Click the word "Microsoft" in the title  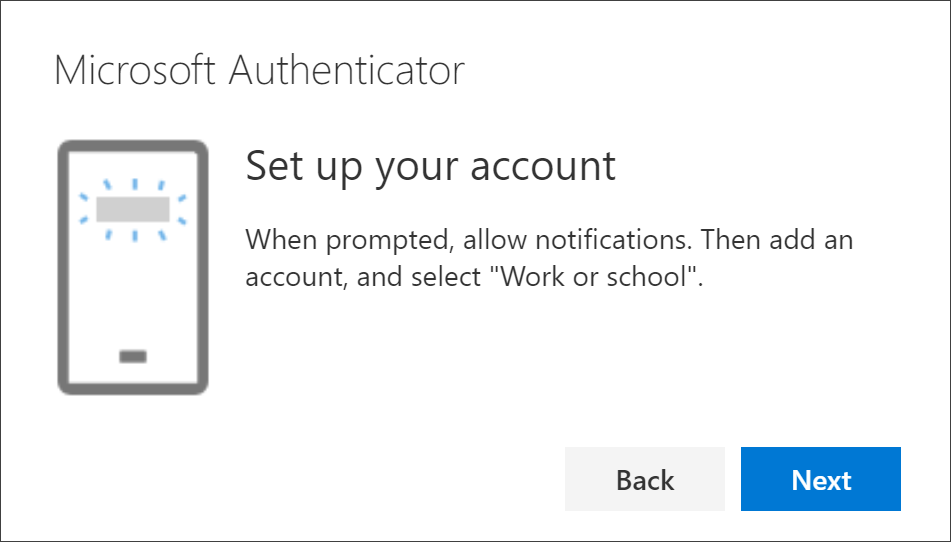pos(136,71)
